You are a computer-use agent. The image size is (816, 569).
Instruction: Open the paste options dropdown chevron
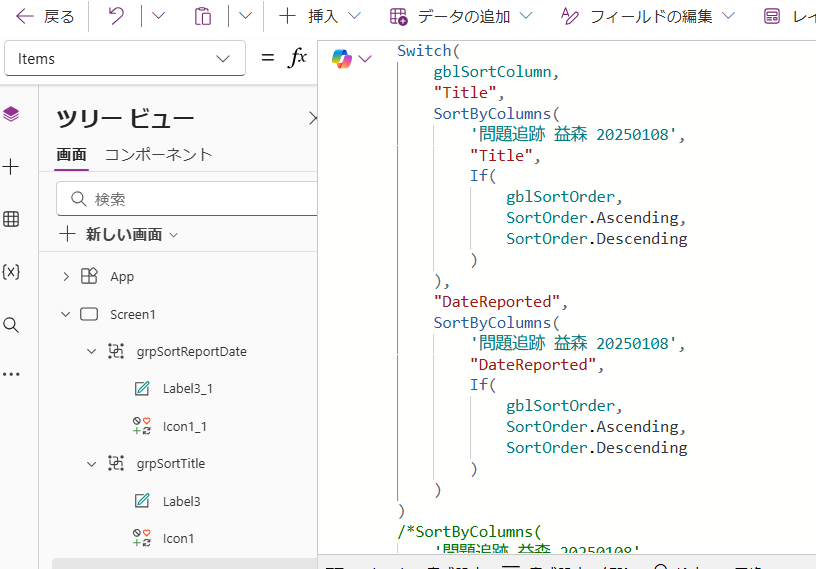[x=245, y=17]
